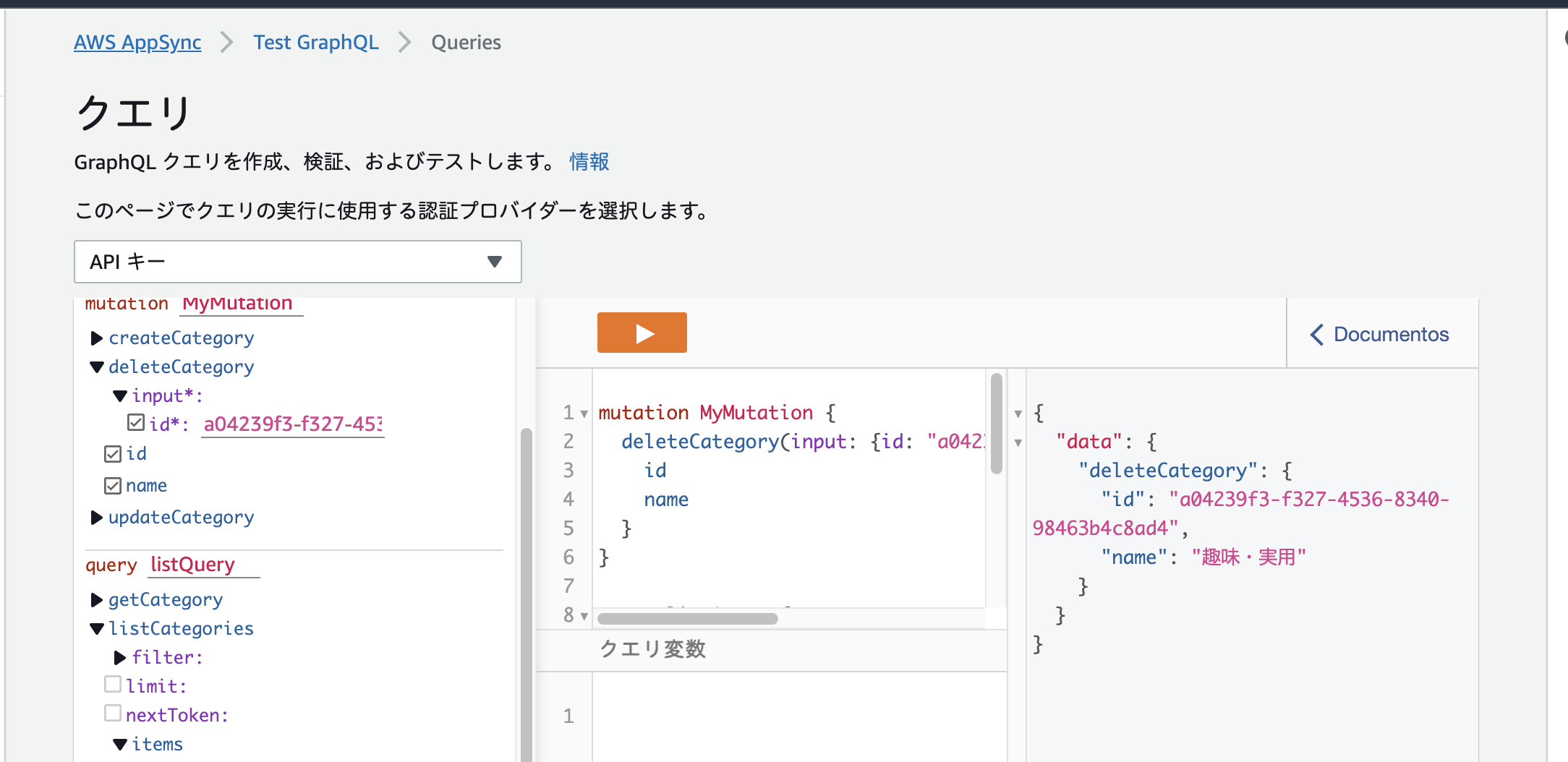Edit the listQuery operation name field
Screen dimensions: 1568x762
(x=204, y=565)
